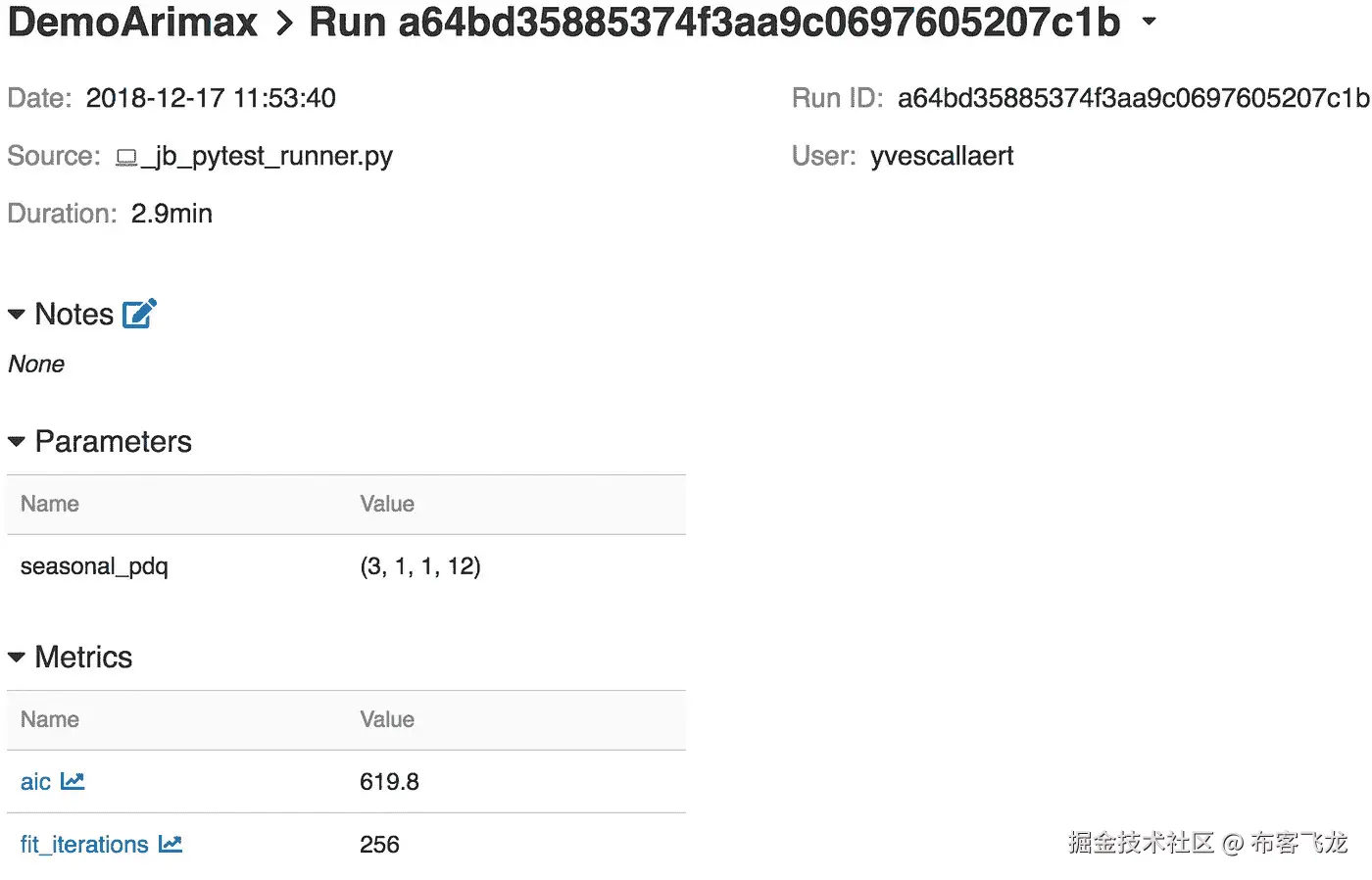Click the laptop source icon
Viewport: 1372px width, 880px height.
[126, 157]
